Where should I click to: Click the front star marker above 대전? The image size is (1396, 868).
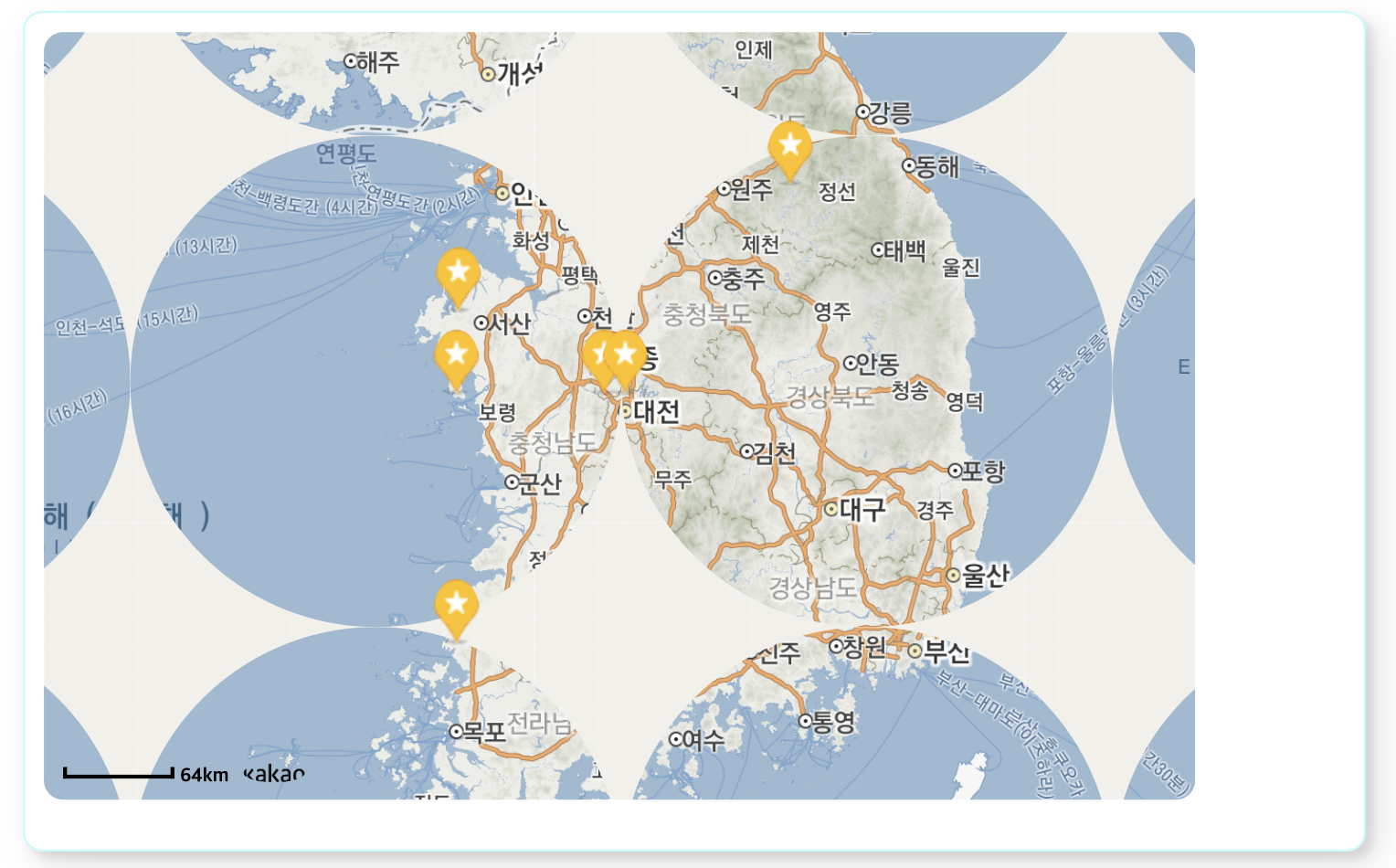[626, 359]
